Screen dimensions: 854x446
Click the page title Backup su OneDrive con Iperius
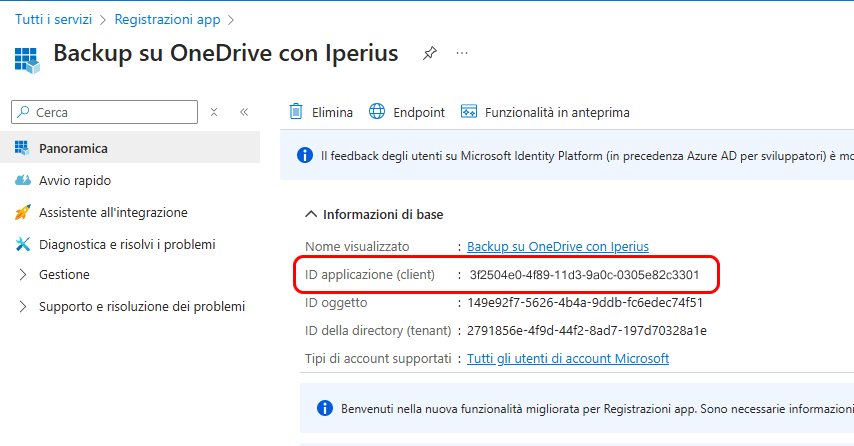(x=225, y=53)
